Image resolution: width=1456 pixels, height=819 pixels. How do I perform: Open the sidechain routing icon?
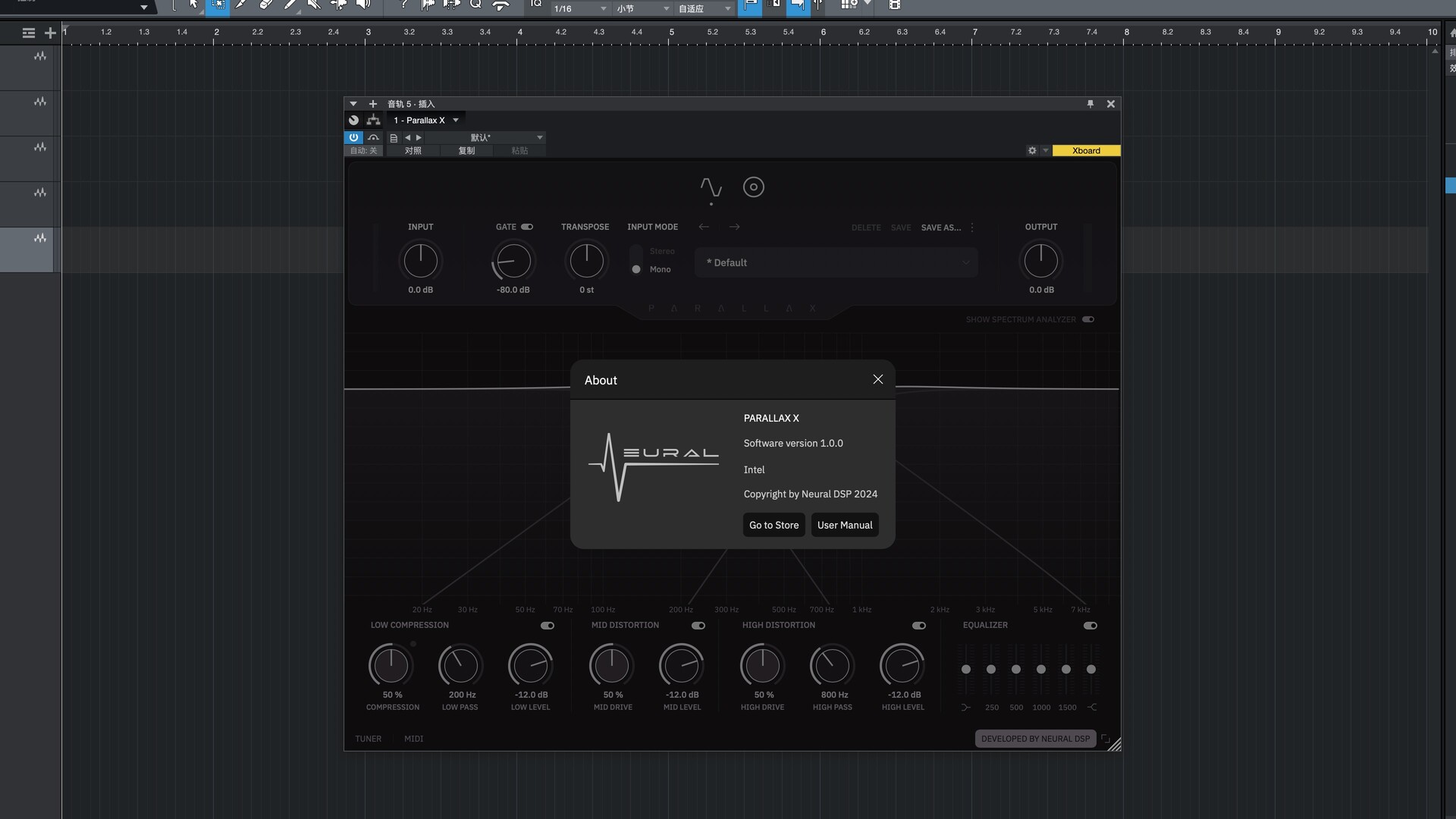tap(373, 120)
